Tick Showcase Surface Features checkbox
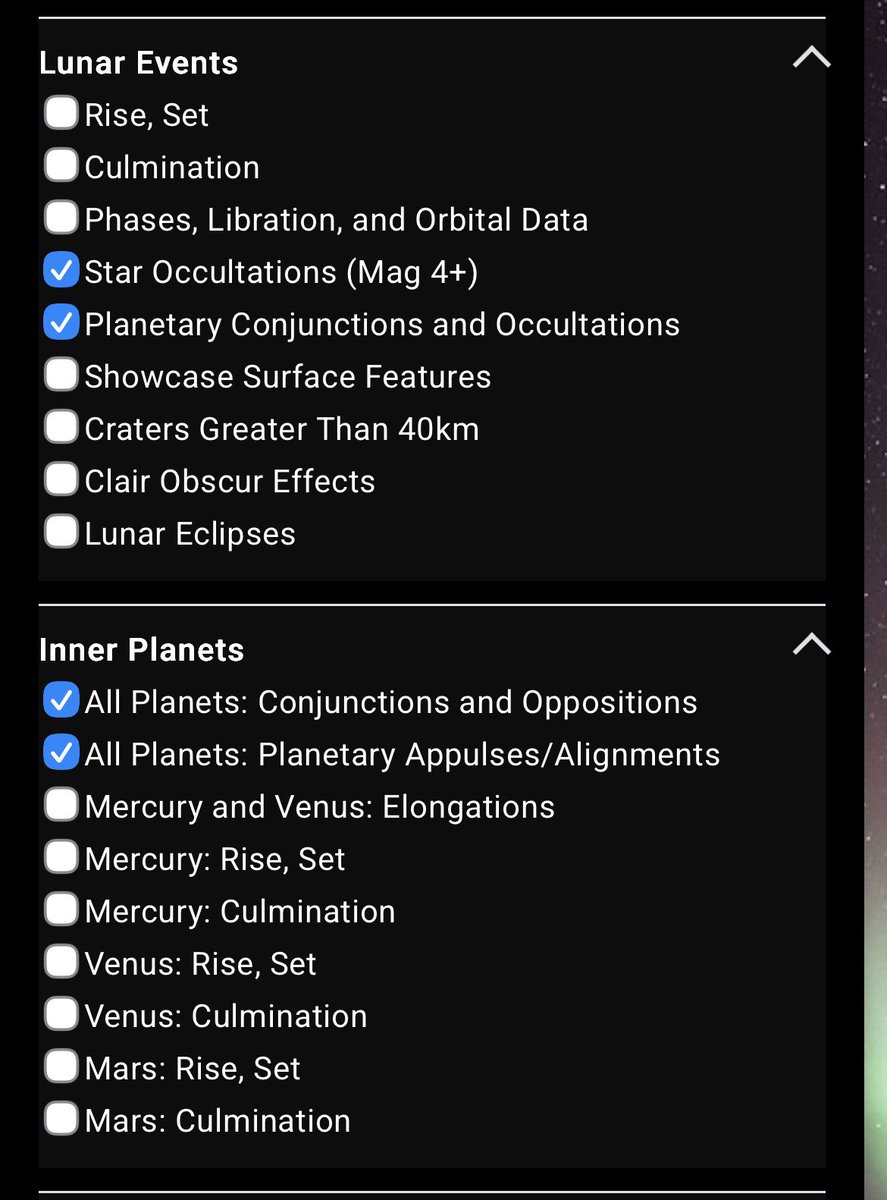The height and width of the screenshot is (1200, 887). pyautogui.click(x=61, y=374)
